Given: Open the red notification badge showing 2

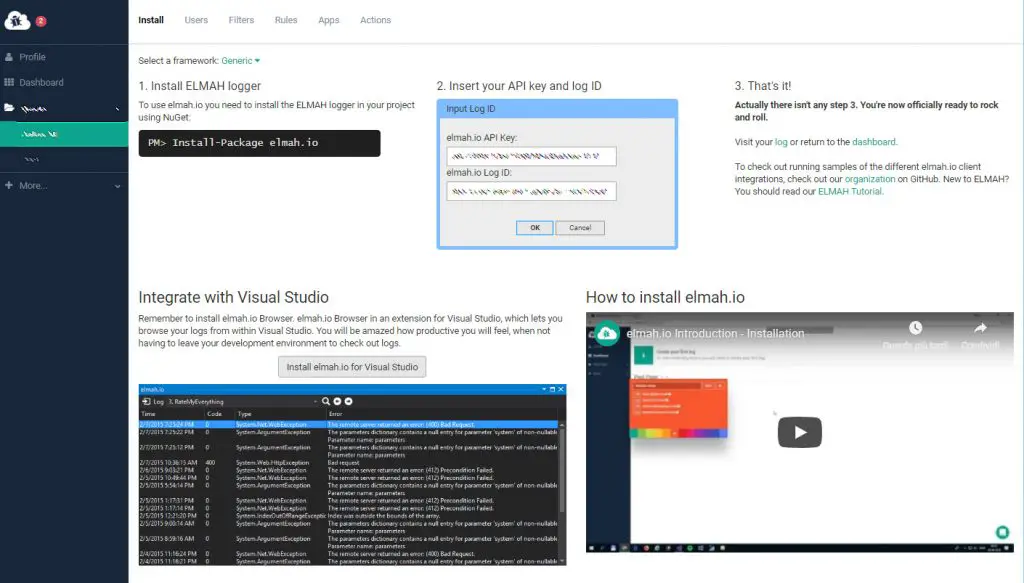Looking at the screenshot, I should tap(40, 21).
